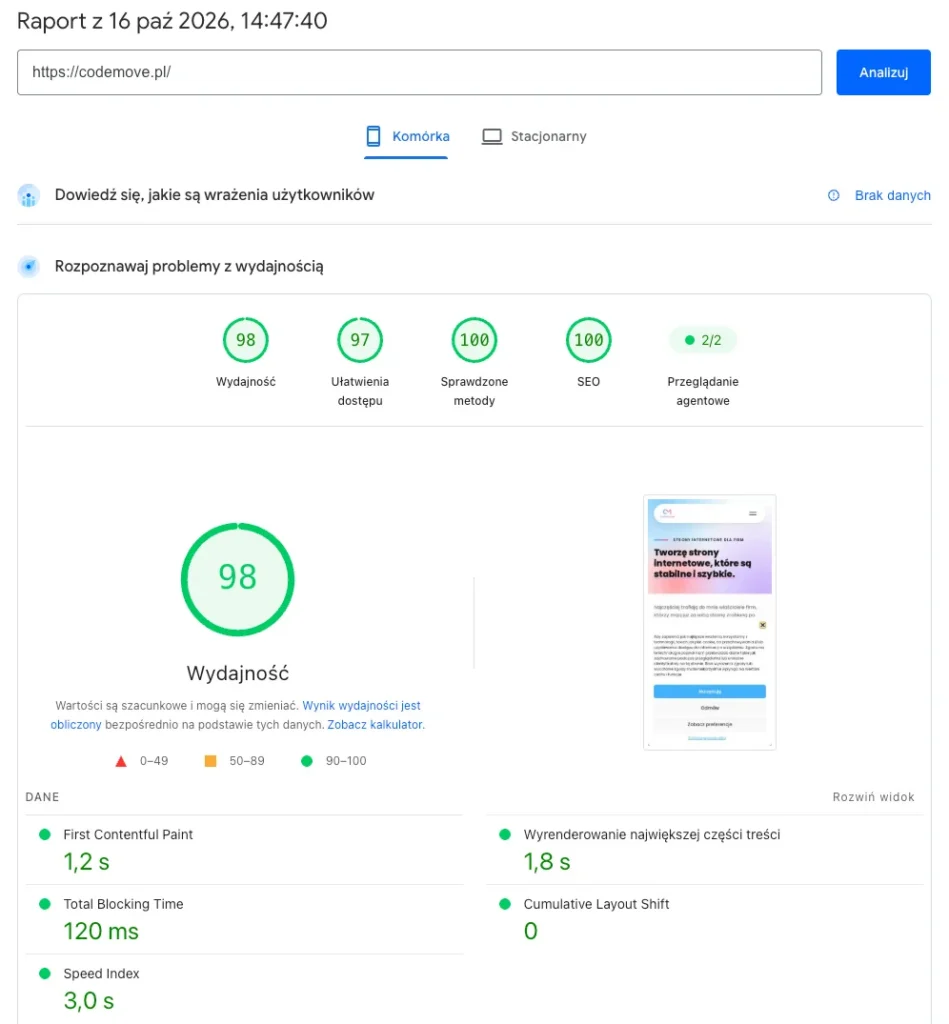
Task: Jump to the Ułatwienia dostępu 97 gauge
Action: tap(360, 340)
